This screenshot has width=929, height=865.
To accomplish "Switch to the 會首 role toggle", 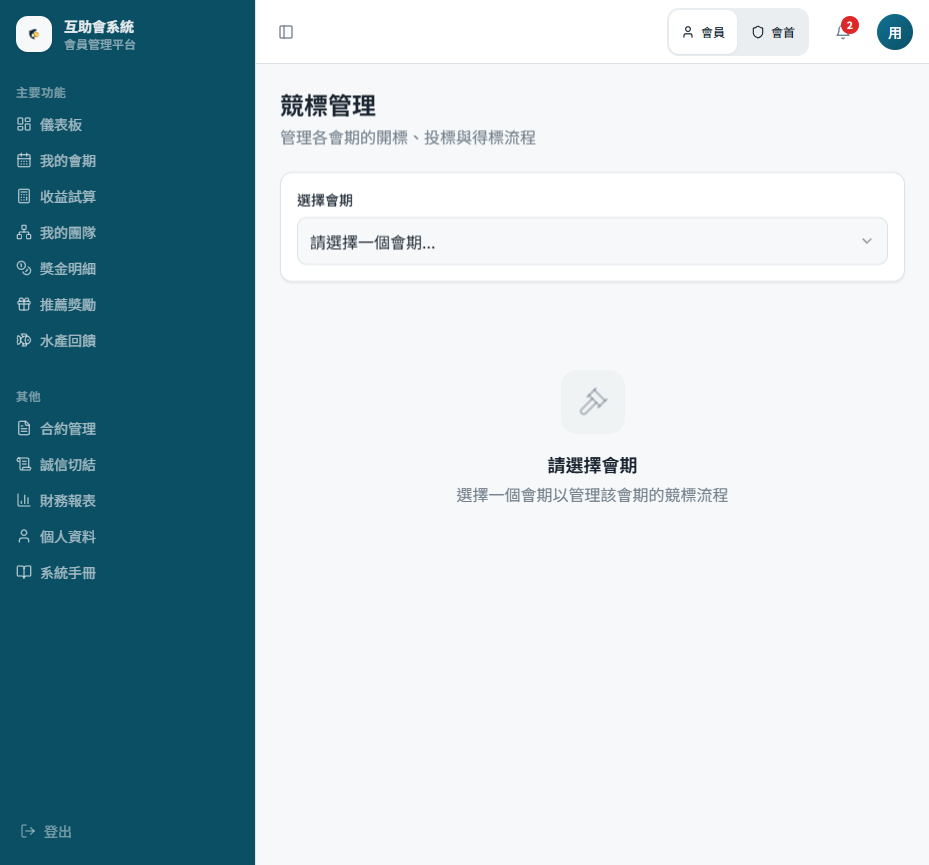I will pyautogui.click(x=773, y=32).
